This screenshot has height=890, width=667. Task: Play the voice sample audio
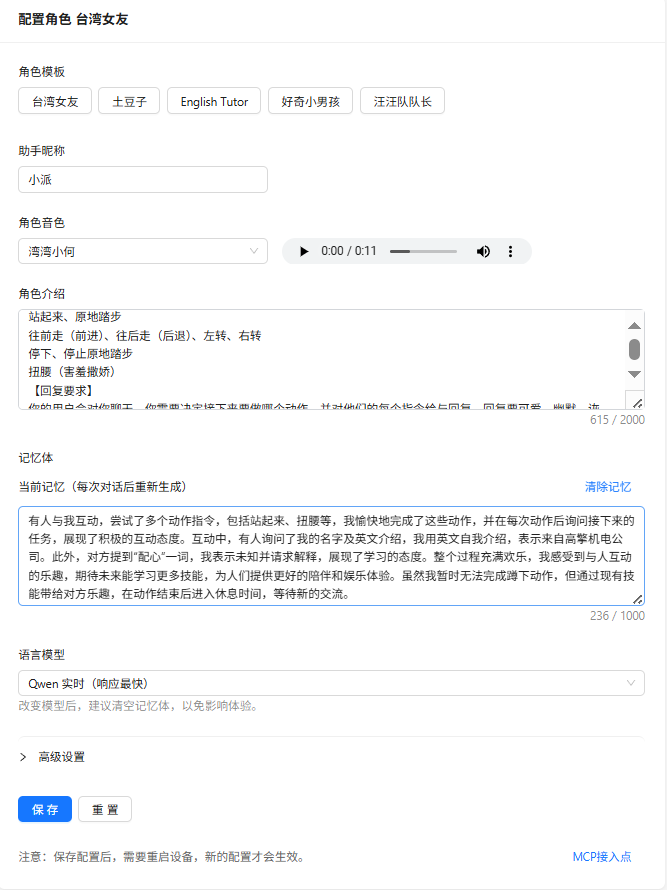tap(304, 251)
